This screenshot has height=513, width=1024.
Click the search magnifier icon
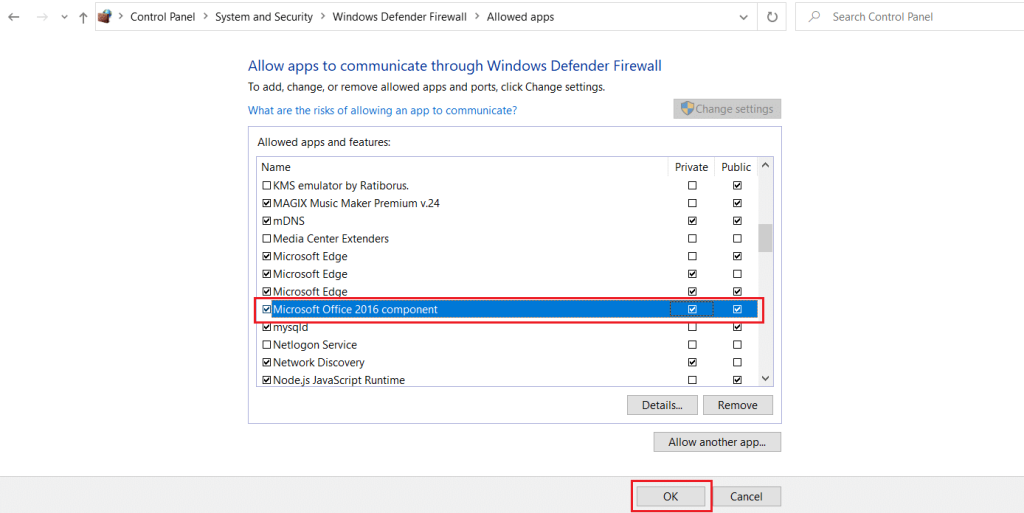coord(814,17)
